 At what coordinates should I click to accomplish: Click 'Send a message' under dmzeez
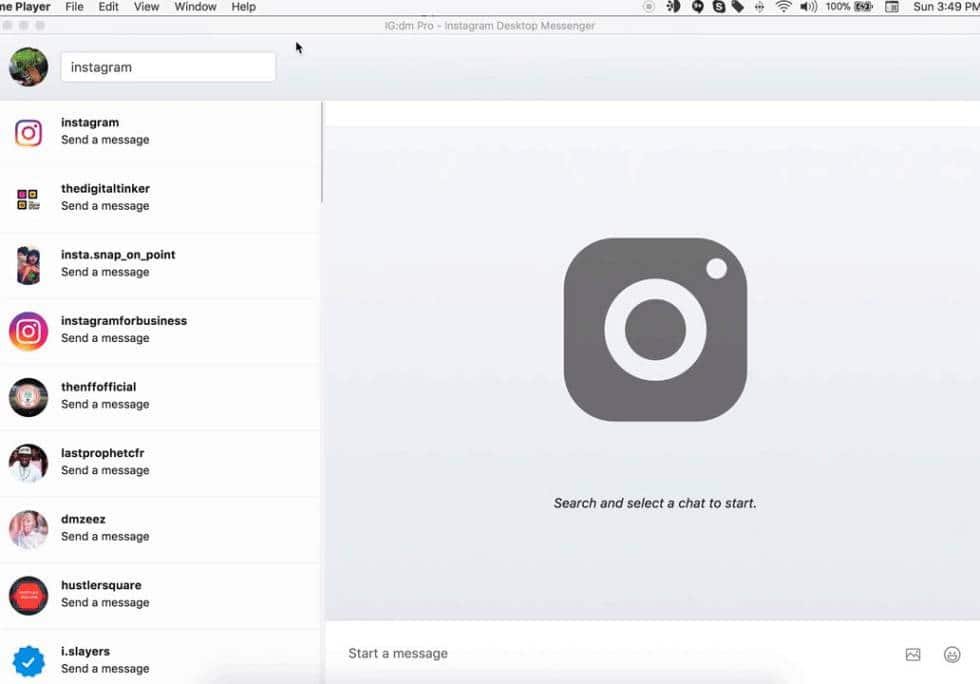pyautogui.click(x=105, y=536)
